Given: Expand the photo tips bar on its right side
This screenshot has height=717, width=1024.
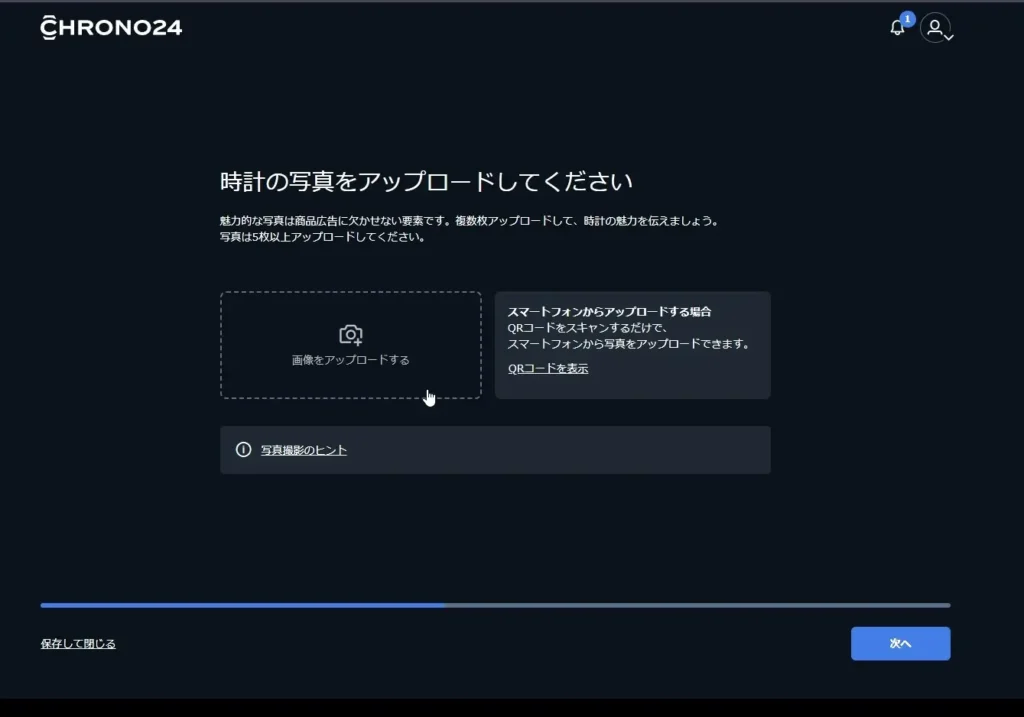Looking at the screenshot, I should point(740,450).
